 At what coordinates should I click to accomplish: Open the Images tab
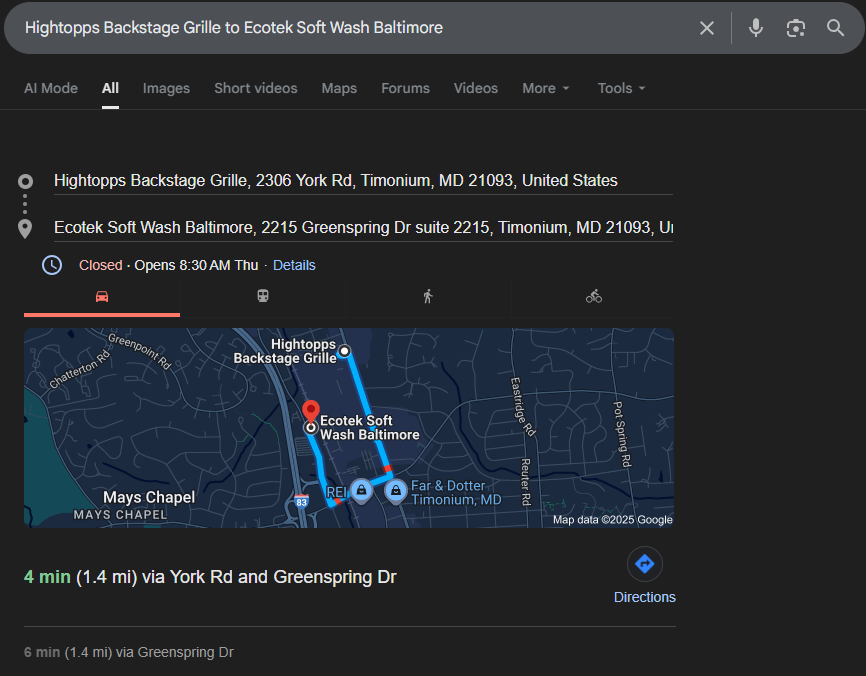(x=166, y=88)
